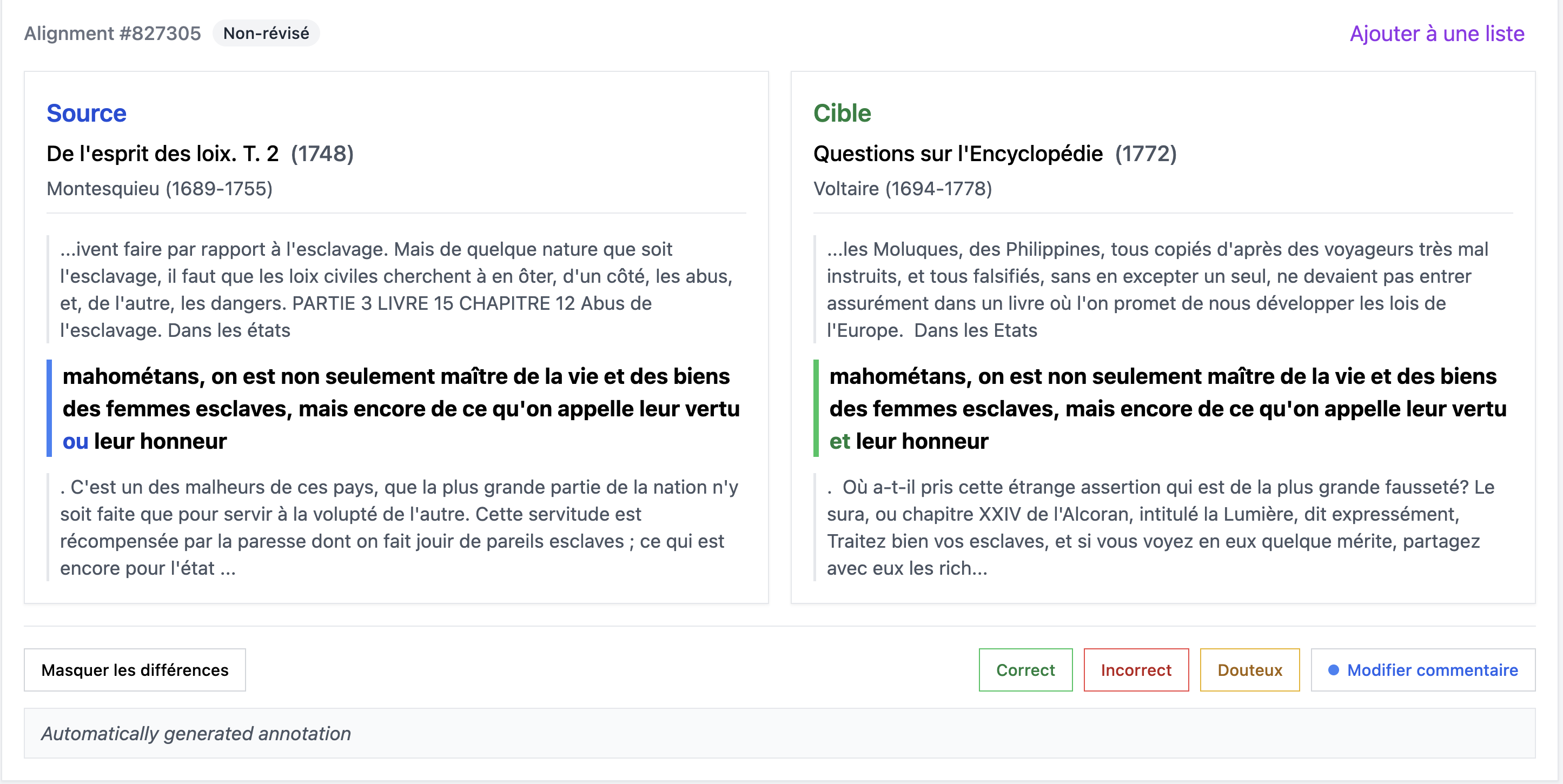Mark alignment as Incorrect

1135,670
